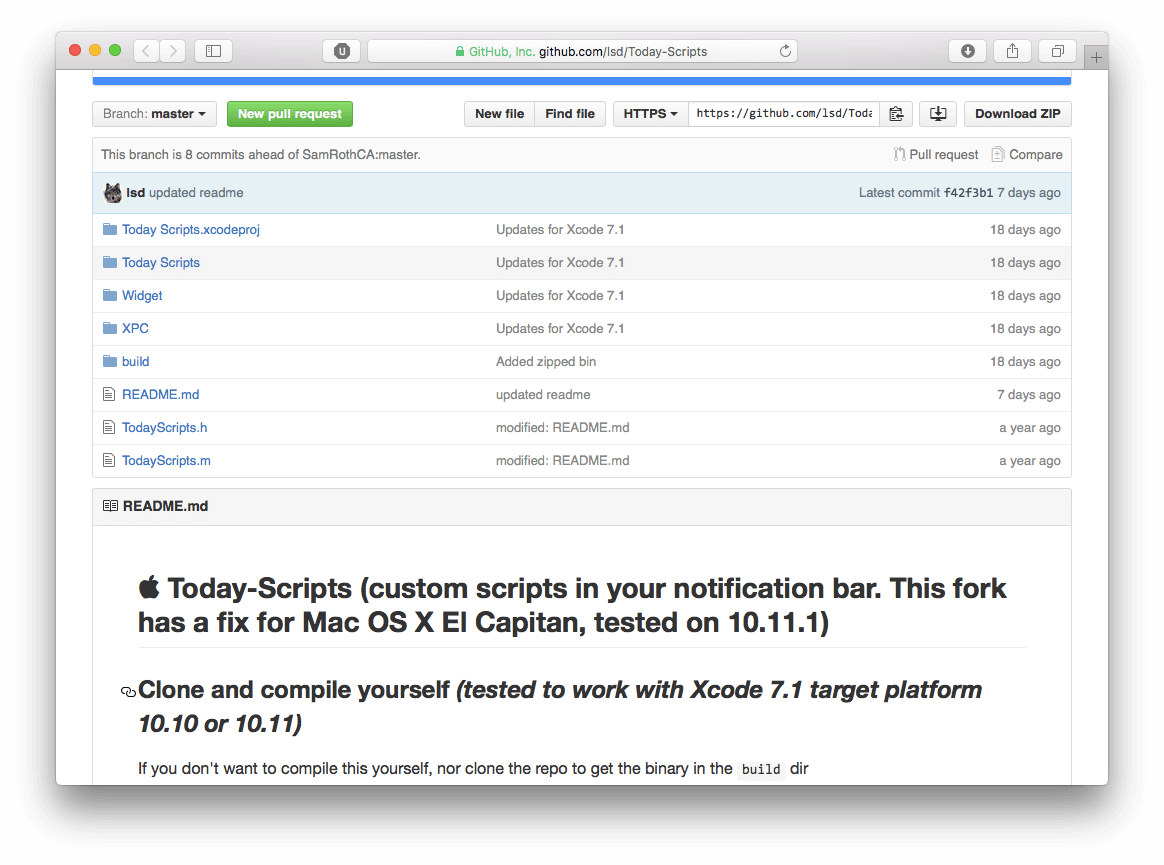Open the 'updated readme' latest commit message
Viewport: 1164px width, 865px height.
click(196, 192)
